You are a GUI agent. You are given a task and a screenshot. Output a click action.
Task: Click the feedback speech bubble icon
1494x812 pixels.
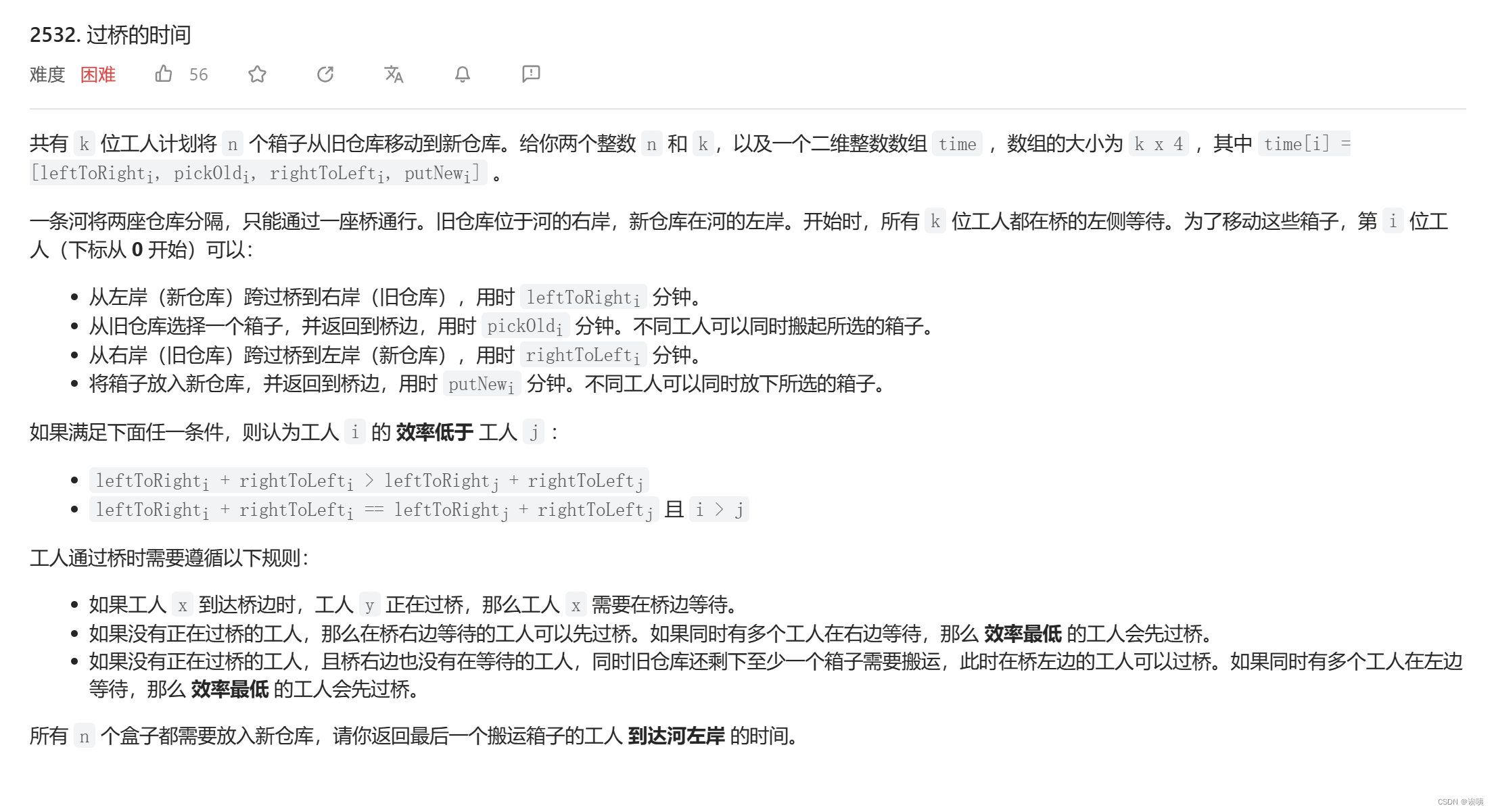click(x=531, y=74)
